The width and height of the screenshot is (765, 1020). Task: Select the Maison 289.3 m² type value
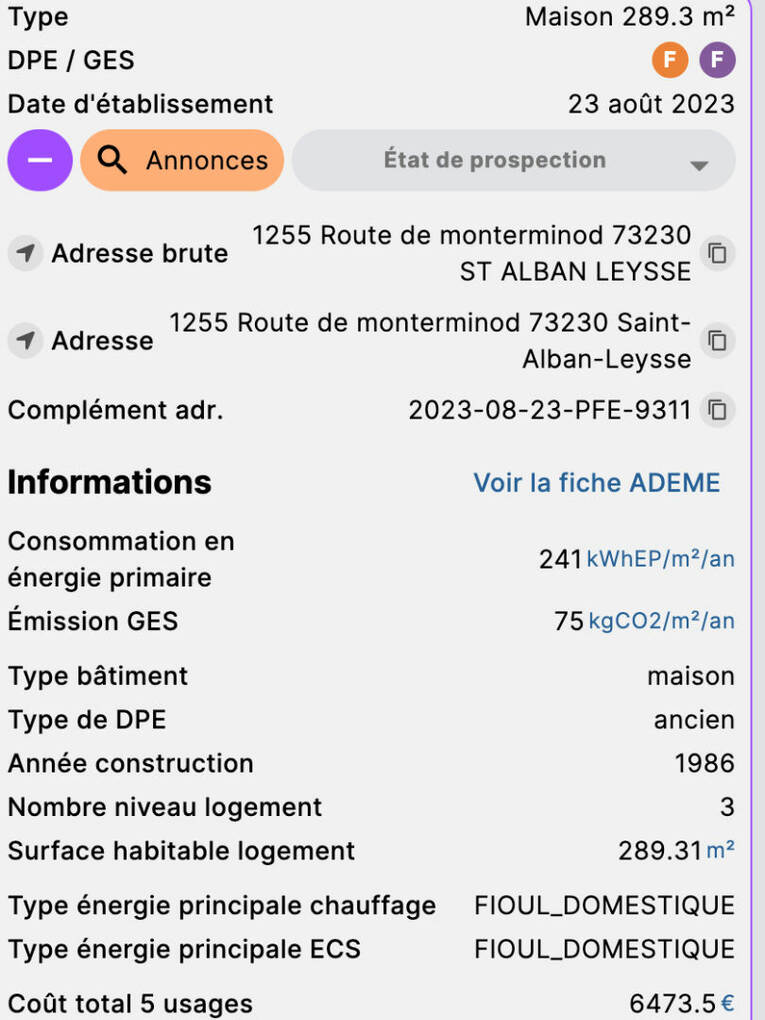pos(629,16)
